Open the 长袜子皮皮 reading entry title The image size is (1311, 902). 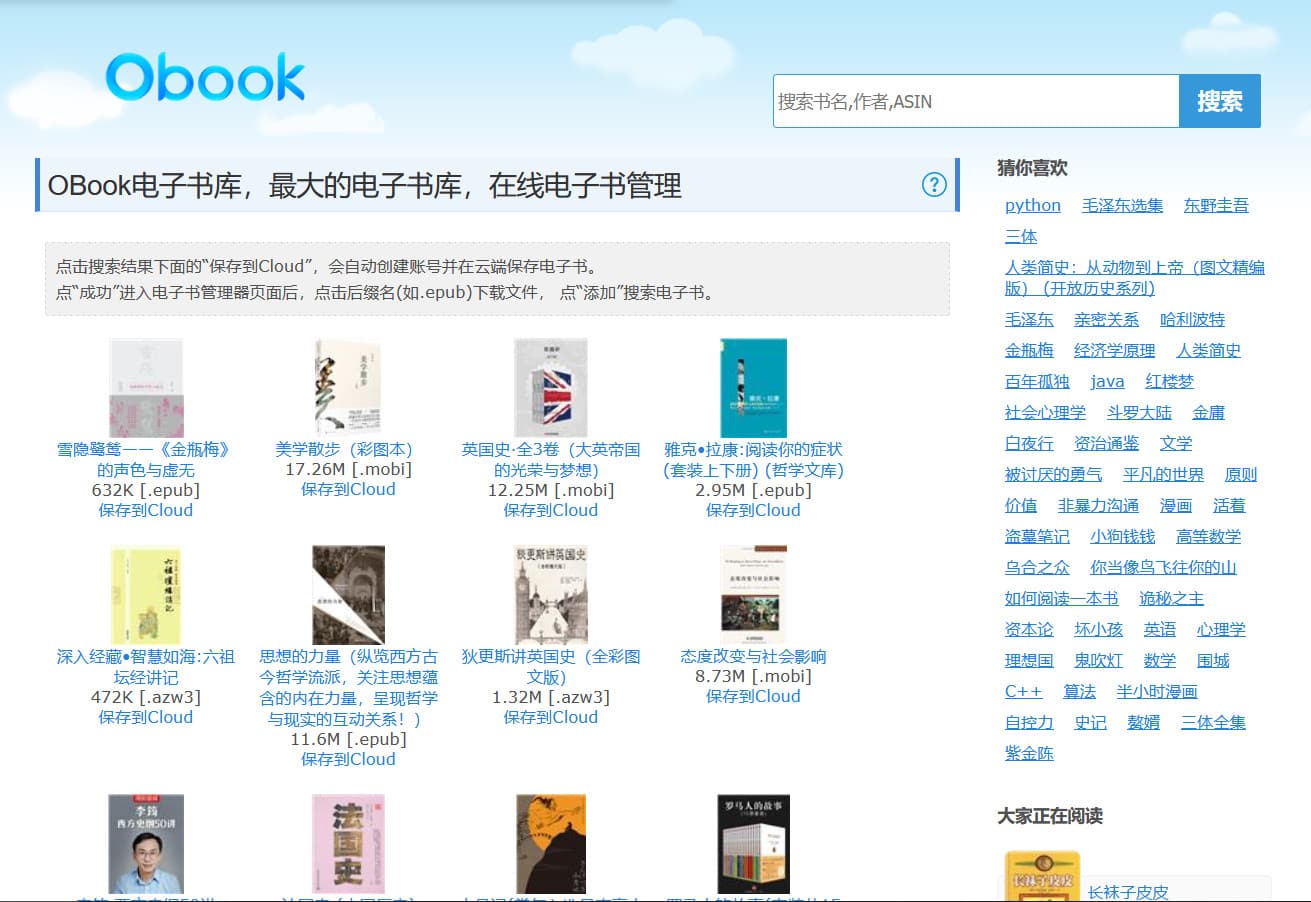[x=1128, y=892]
